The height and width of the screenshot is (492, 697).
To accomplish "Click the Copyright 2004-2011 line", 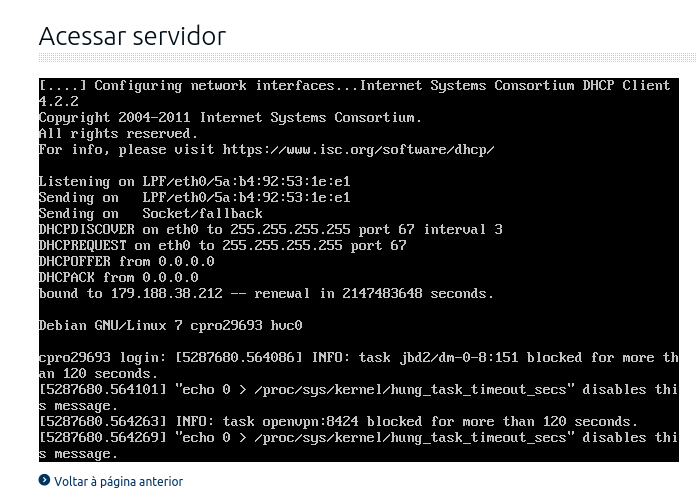I will pos(230,117).
